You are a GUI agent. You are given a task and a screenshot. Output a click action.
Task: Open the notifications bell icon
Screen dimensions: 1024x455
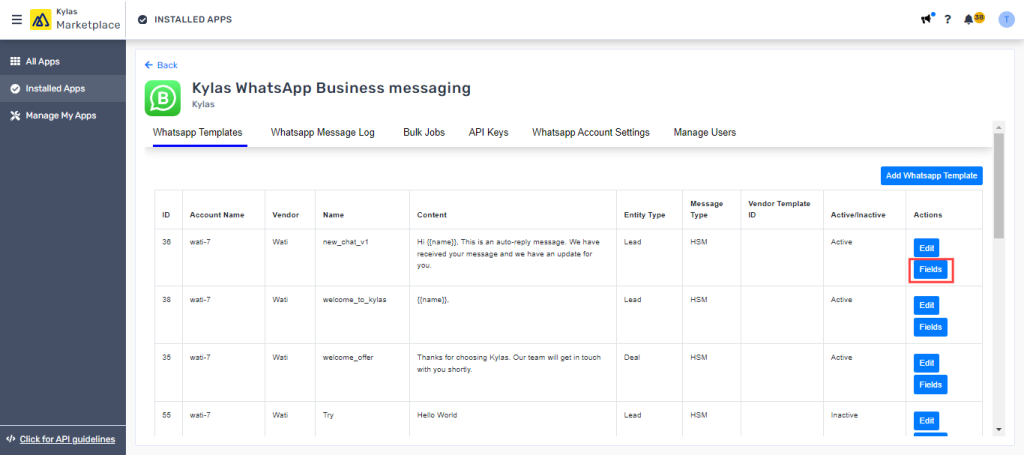coord(969,20)
